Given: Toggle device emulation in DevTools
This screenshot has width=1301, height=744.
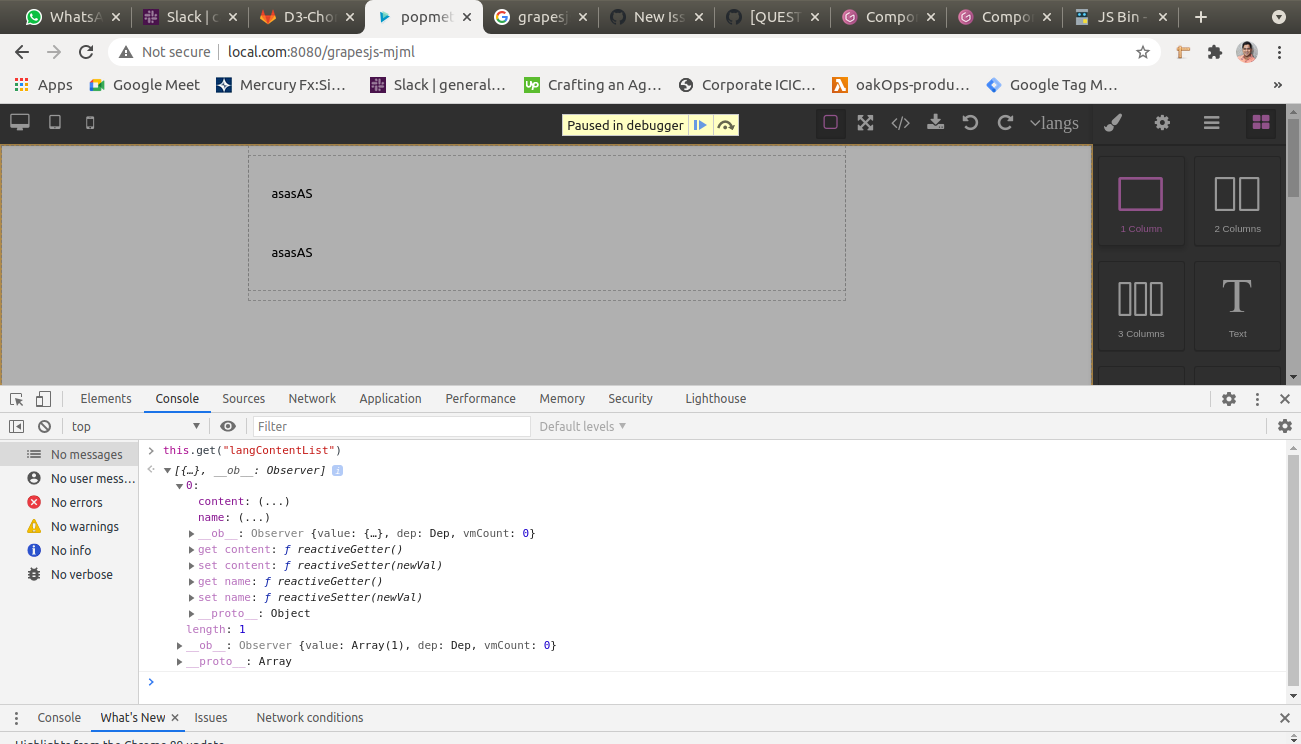Looking at the screenshot, I should pos(42,398).
